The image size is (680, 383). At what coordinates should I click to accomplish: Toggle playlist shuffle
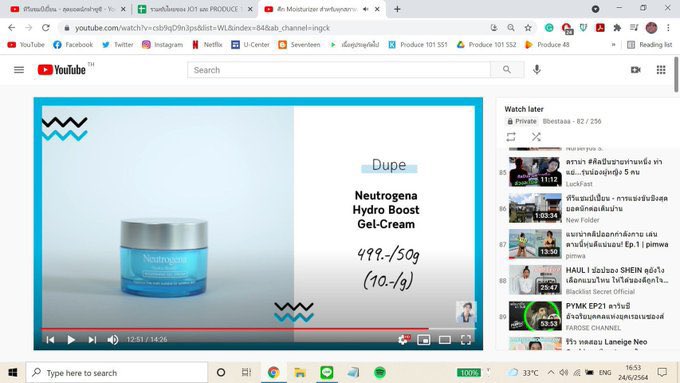[x=536, y=137]
